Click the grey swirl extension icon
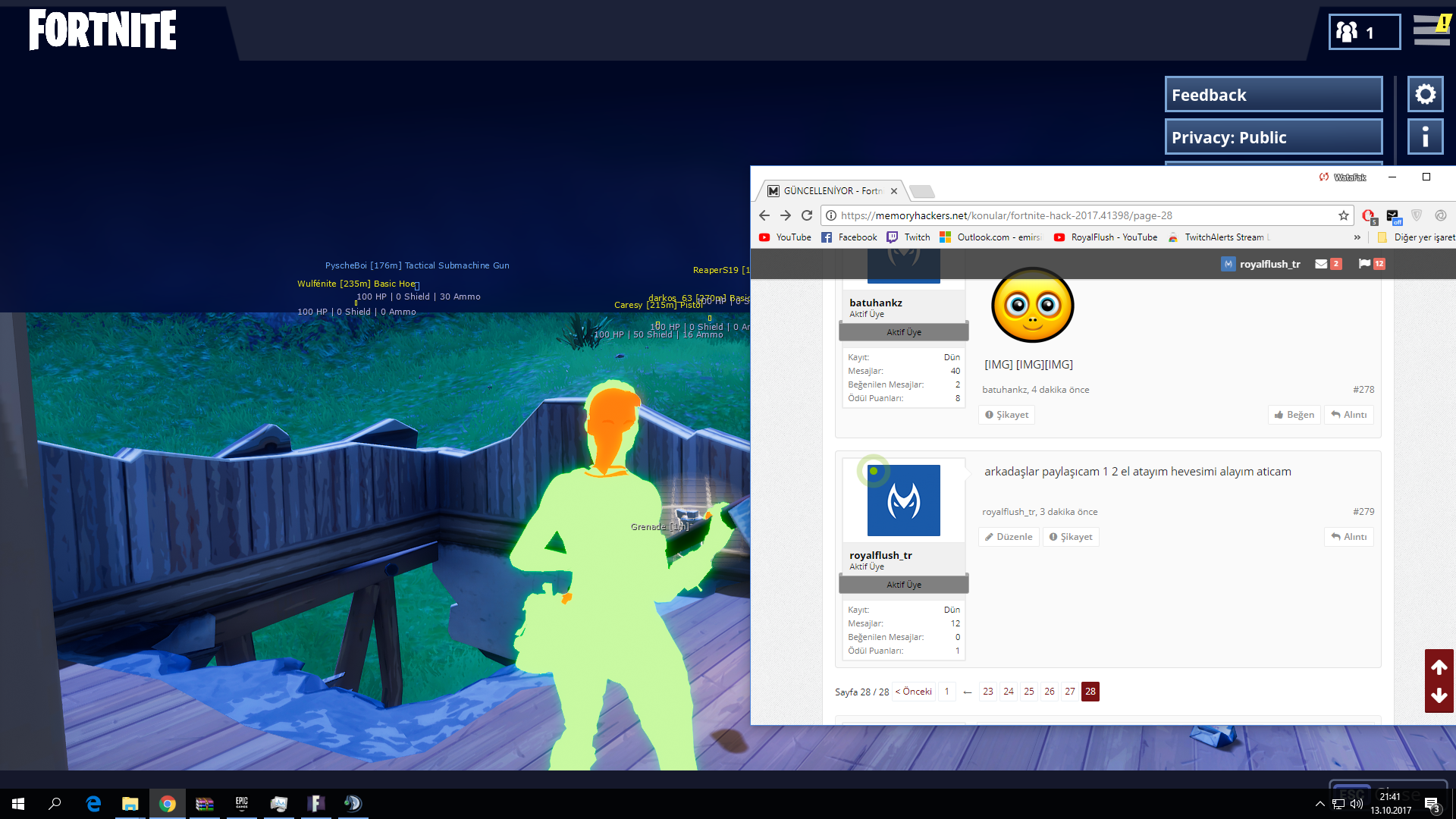Screen dimensions: 1456x819 click(x=1441, y=215)
